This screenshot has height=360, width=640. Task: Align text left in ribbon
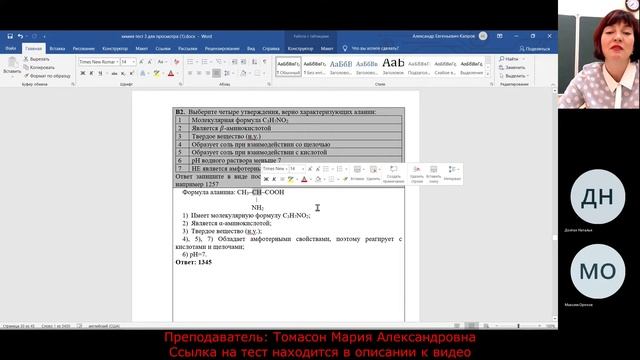pos(190,73)
